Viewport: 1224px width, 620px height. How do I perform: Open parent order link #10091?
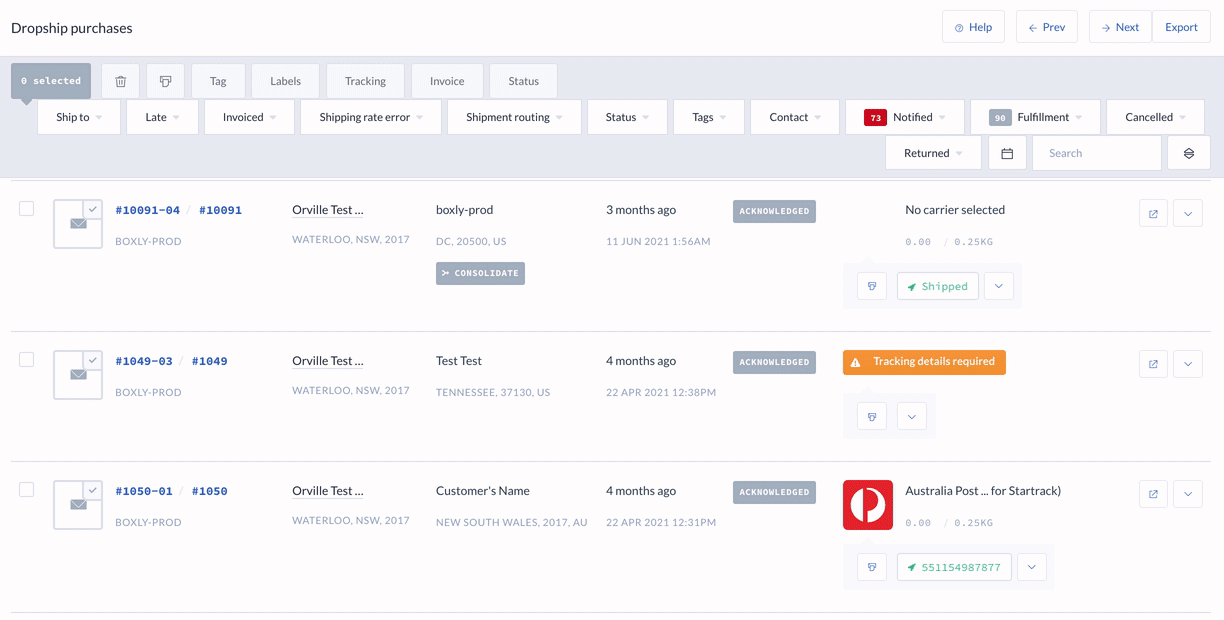click(x=220, y=210)
